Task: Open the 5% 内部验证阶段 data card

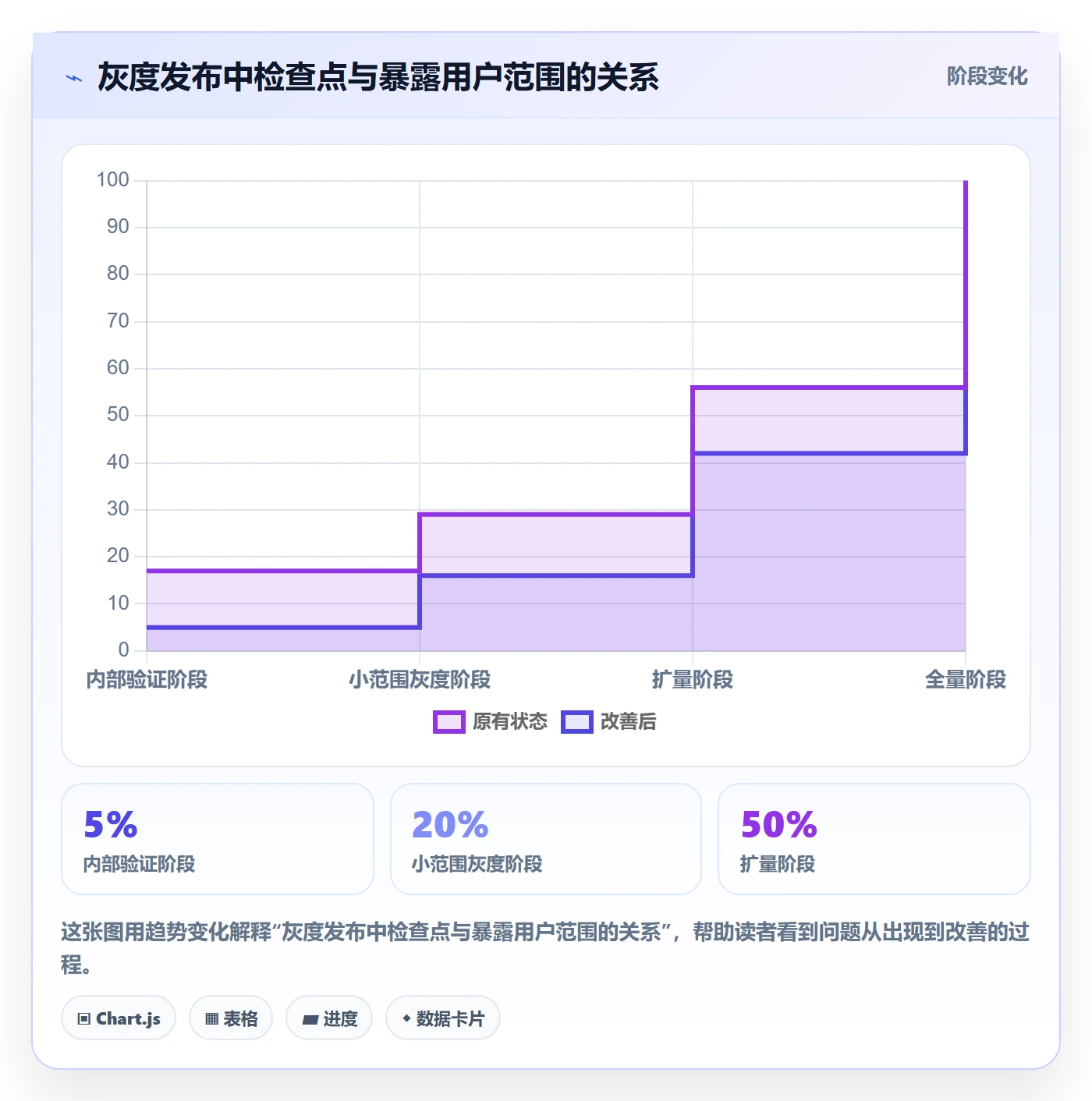Action: (218, 839)
